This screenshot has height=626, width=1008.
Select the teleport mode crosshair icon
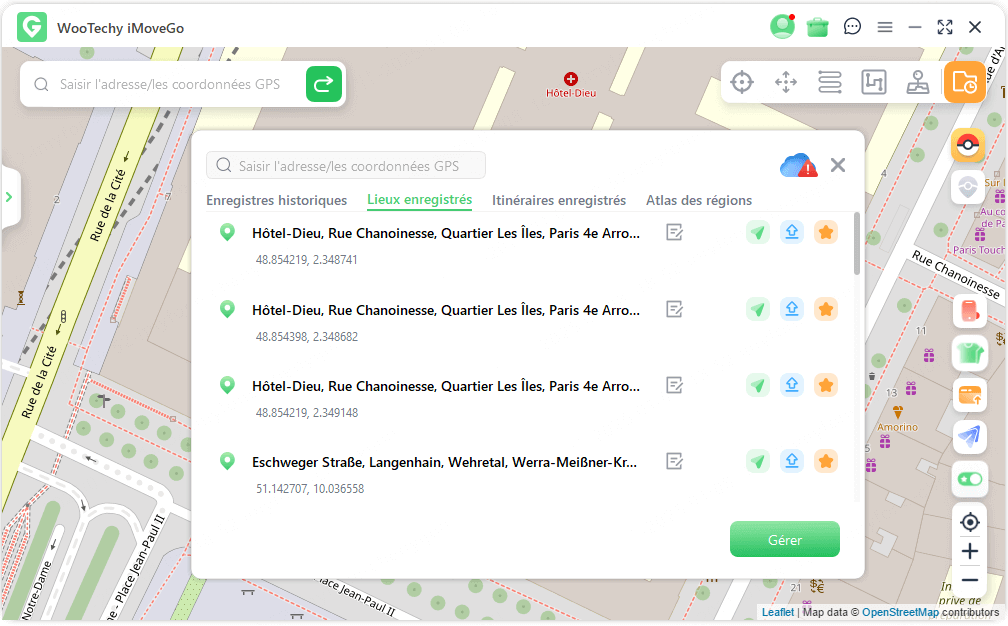[741, 82]
